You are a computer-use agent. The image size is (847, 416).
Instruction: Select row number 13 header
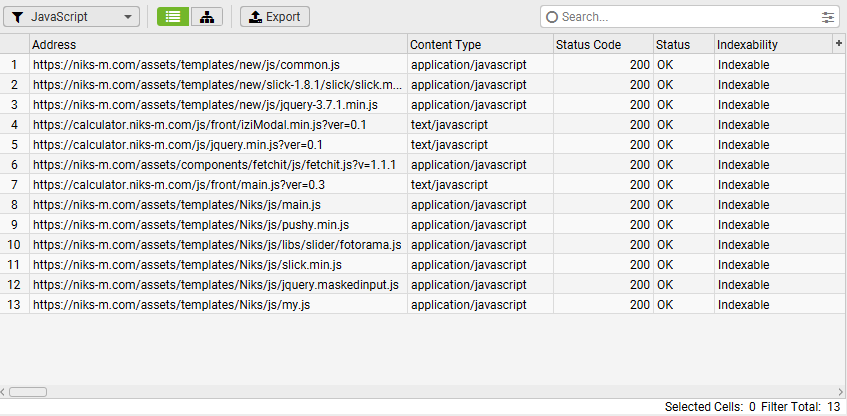[15, 305]
